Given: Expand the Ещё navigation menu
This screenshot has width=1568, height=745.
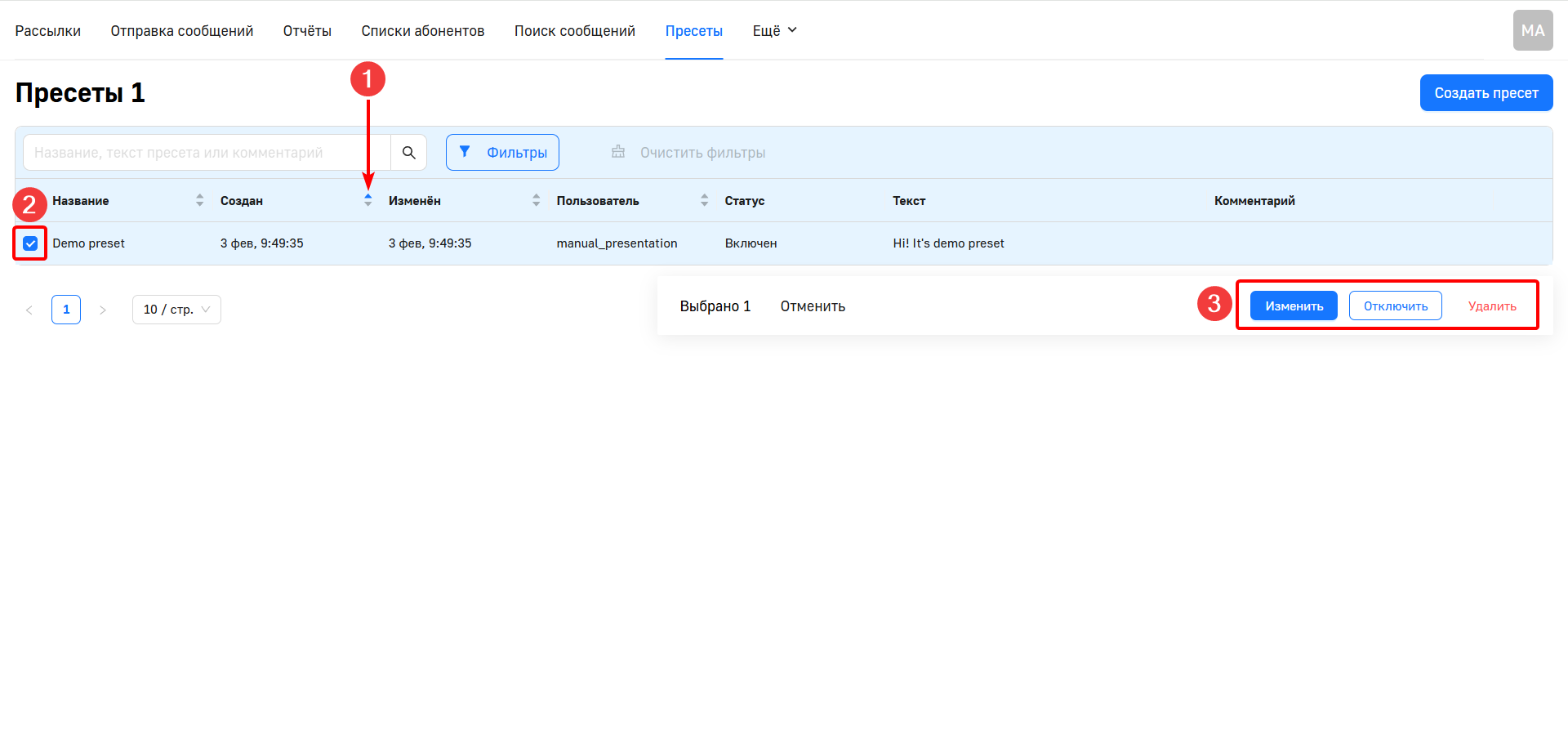Looking at the screenshot, I should (x=773, y=31).
